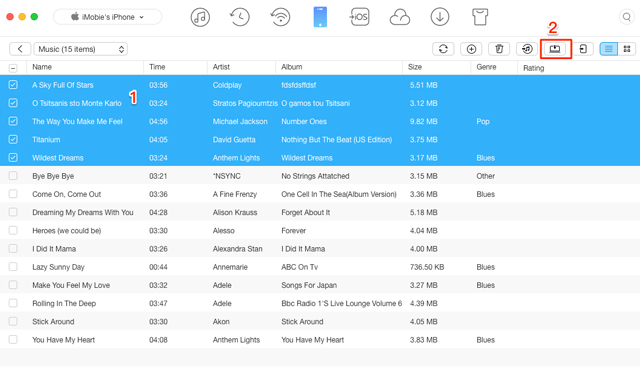Click the Pop genre cell
The width and height of the screenshot is (640, 384).
click(483, 122)
